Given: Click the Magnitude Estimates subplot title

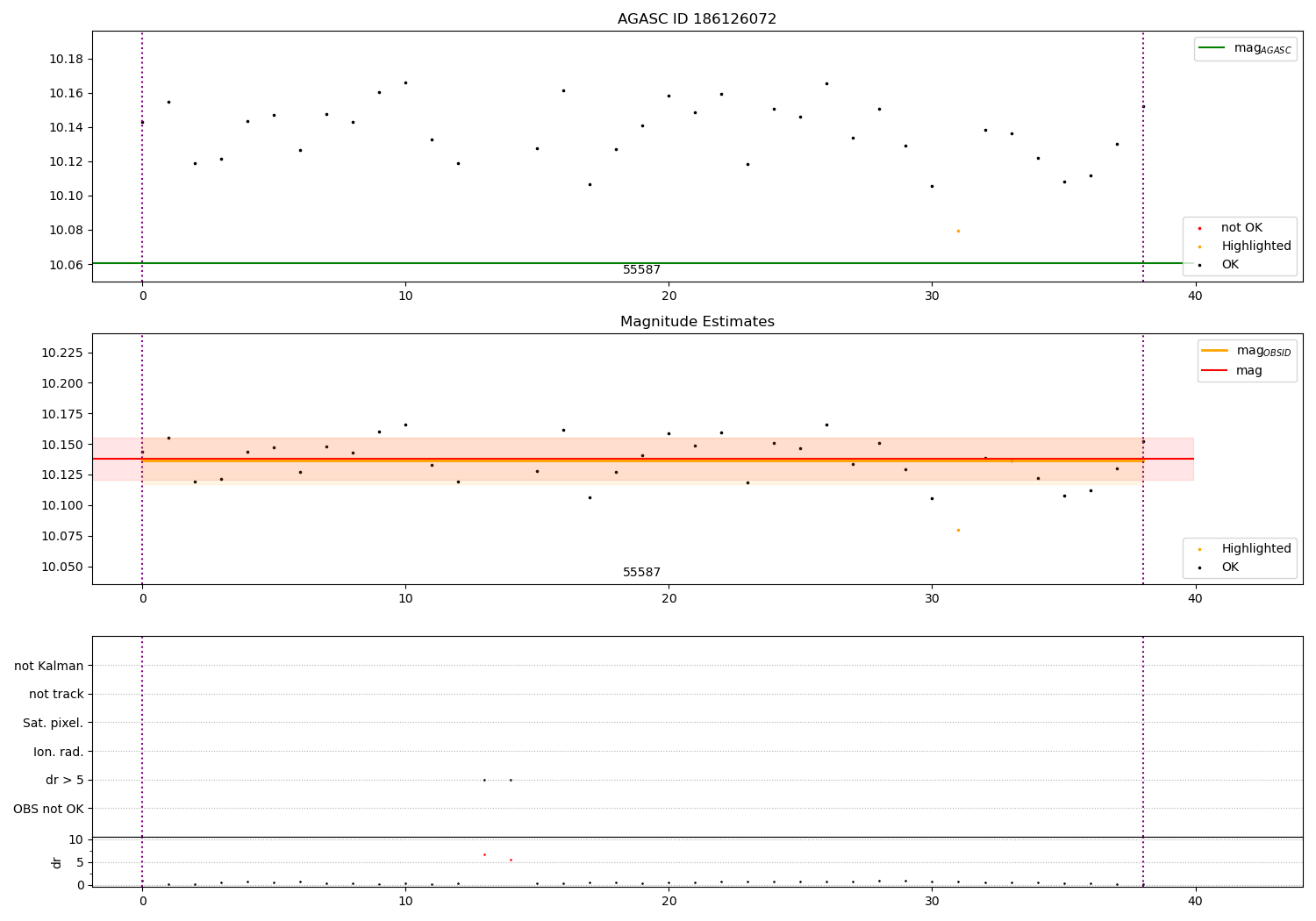Looking at the screenshot, I should pyautogui.click(x=697, y=321).
